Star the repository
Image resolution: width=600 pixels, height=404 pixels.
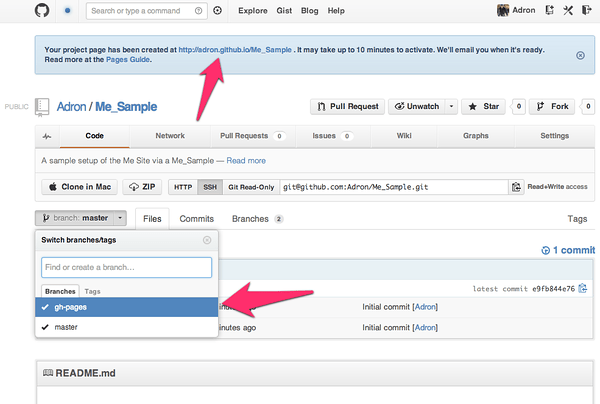point(484,106)
